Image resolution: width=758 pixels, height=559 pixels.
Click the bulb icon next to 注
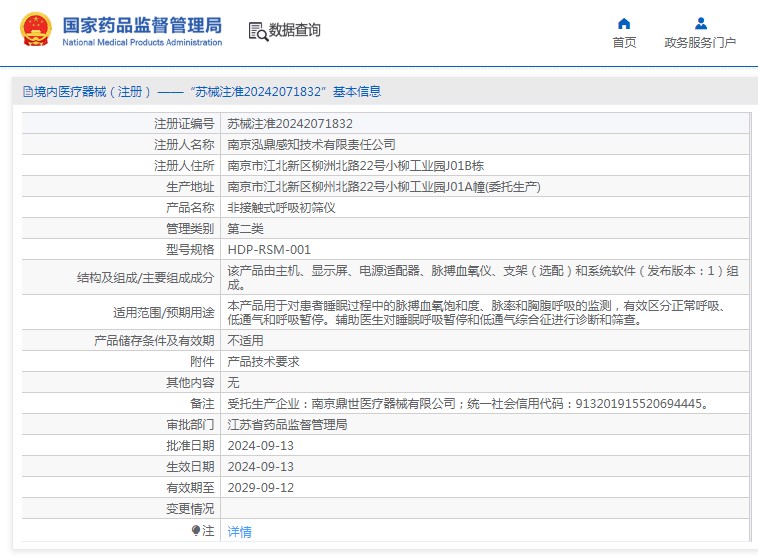[196, 530]
